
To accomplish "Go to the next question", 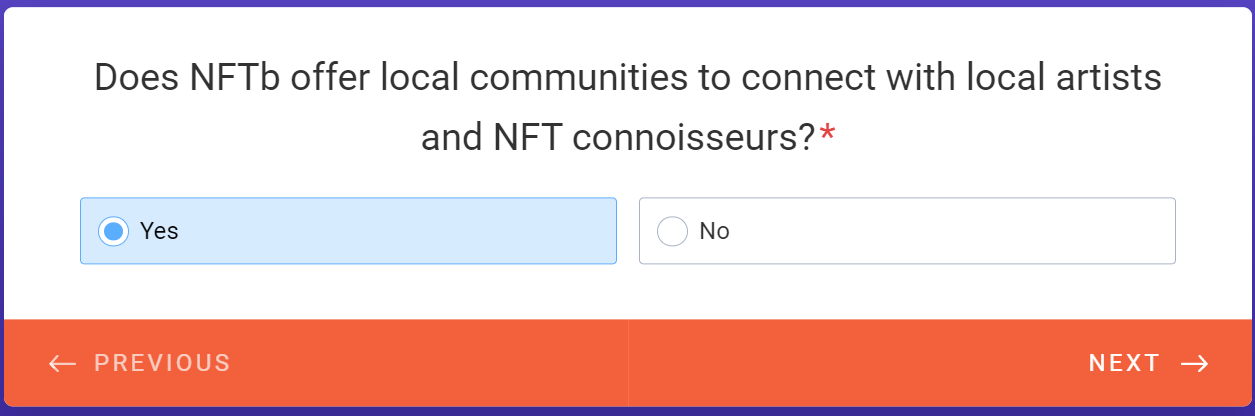I will [x=1148, y=363].
